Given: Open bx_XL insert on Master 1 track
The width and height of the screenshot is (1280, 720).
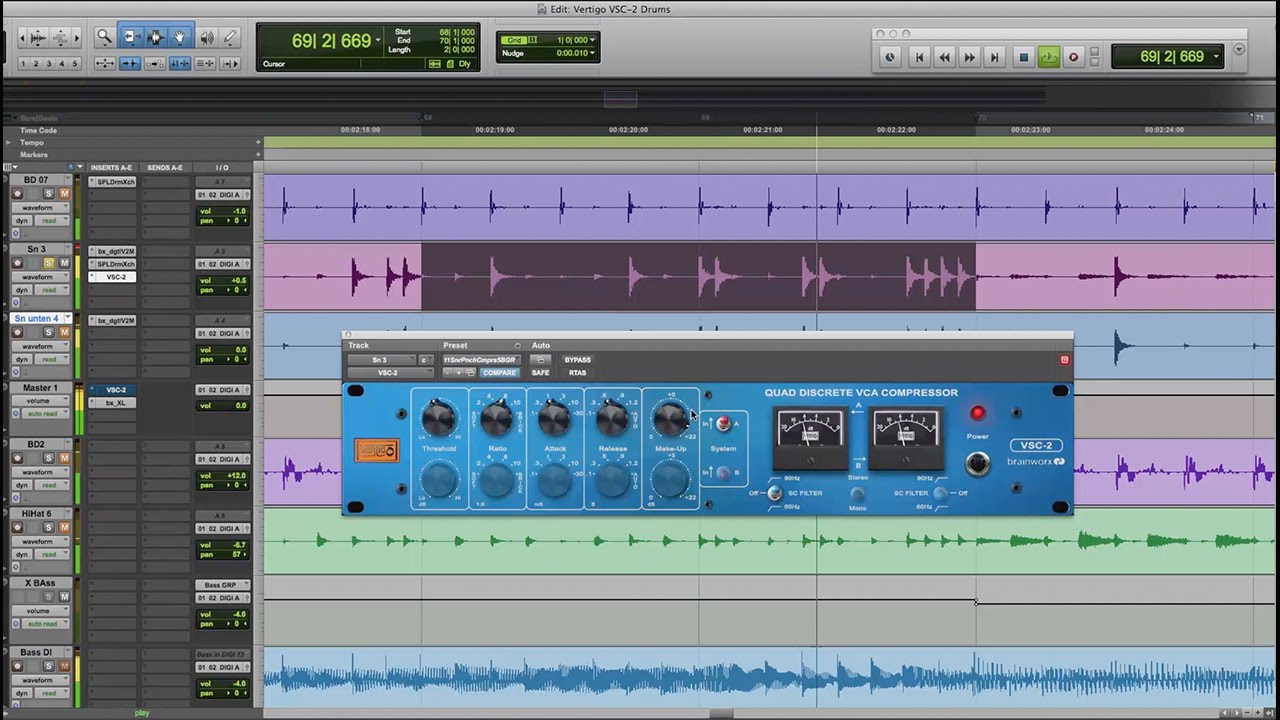Looking at the screenshot, I should click(112, 403).
